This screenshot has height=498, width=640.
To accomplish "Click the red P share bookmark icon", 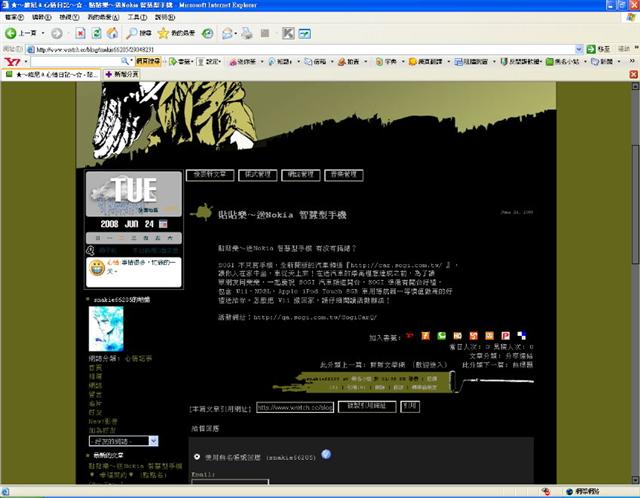I will pyautogui.click(x=506, y=336).
